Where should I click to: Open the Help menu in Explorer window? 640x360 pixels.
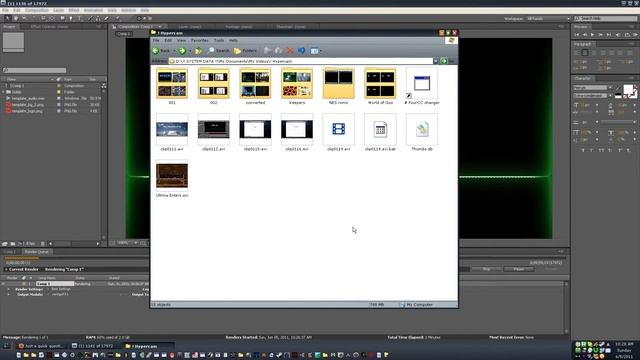(233, 40)
